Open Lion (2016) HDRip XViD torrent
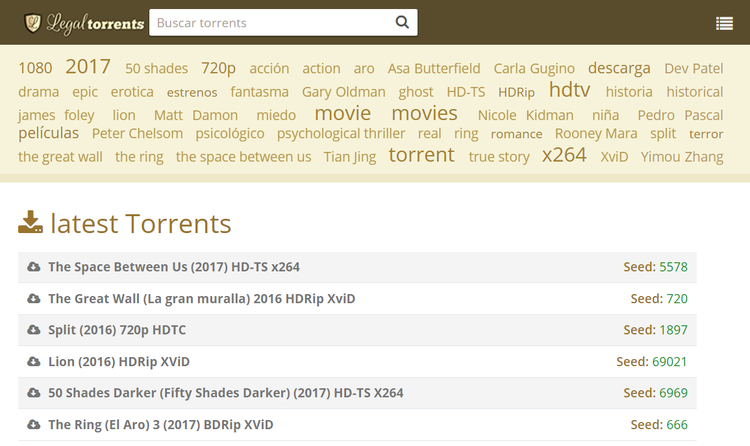The image size is (750, 446). (118, 361)
